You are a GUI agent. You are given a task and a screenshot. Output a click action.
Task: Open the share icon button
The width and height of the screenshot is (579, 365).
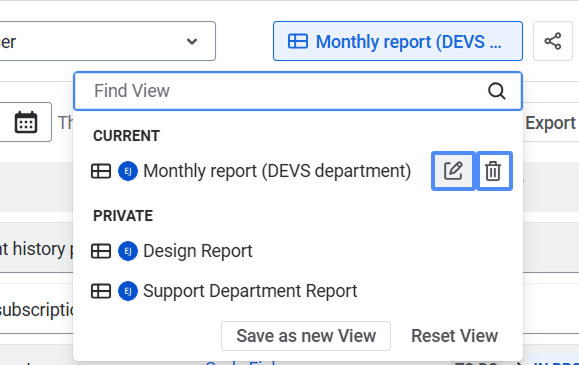click(x=553, y=41)
